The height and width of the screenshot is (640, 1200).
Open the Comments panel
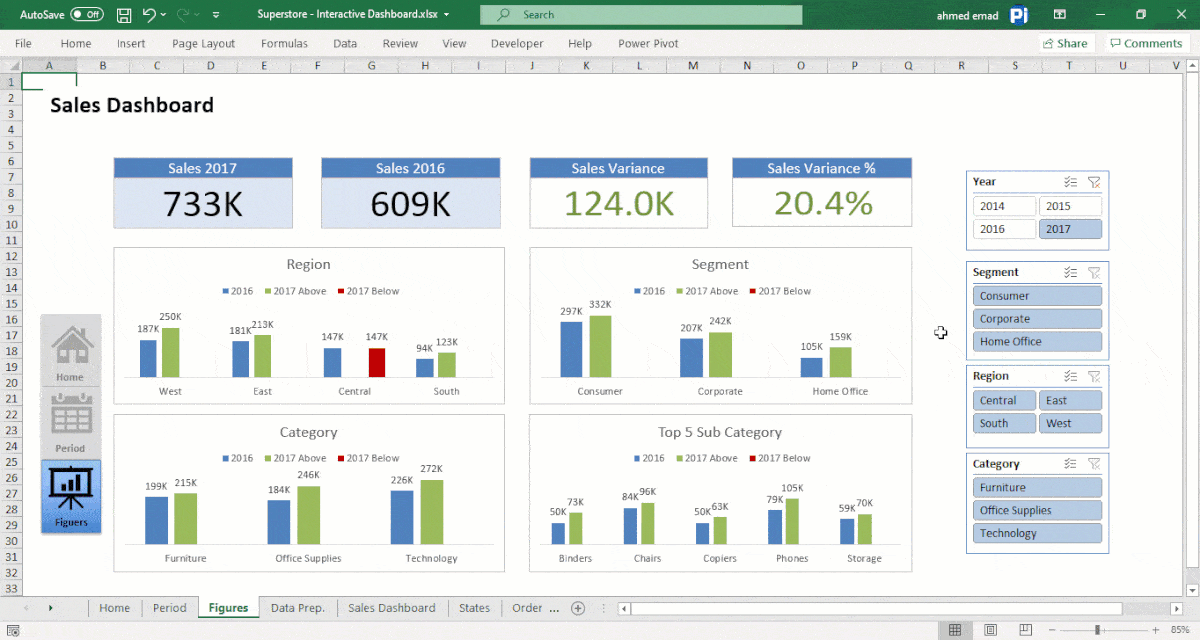[1145, 43]
